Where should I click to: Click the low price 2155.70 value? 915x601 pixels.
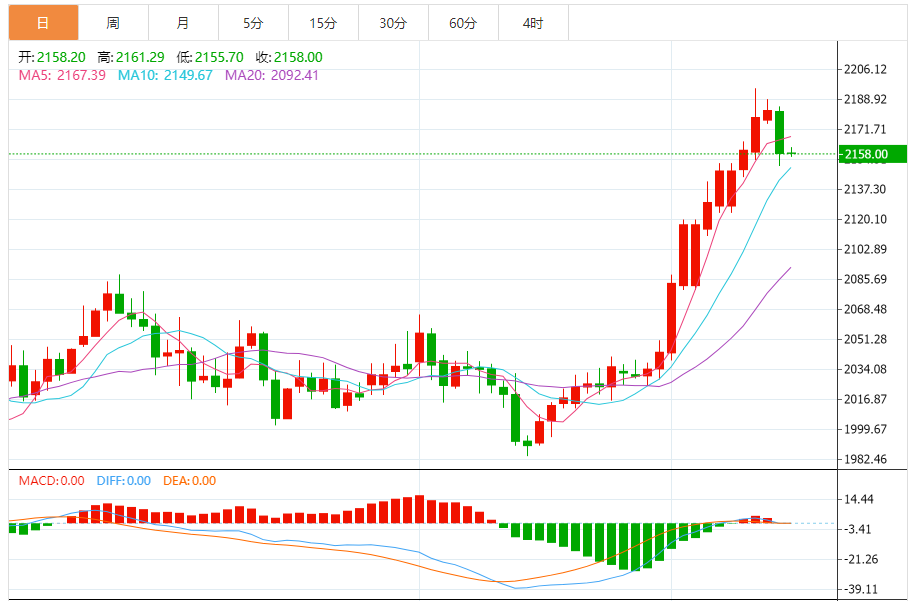point(219,57)
